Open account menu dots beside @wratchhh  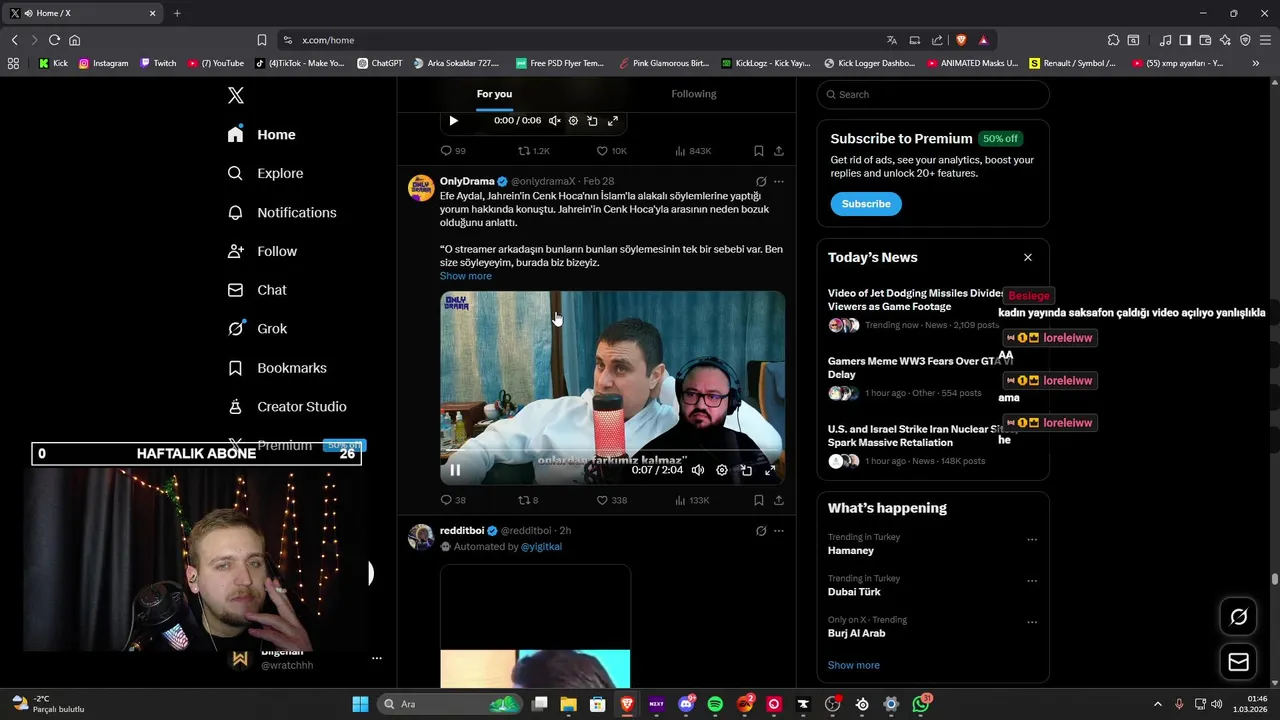point(377,658)
